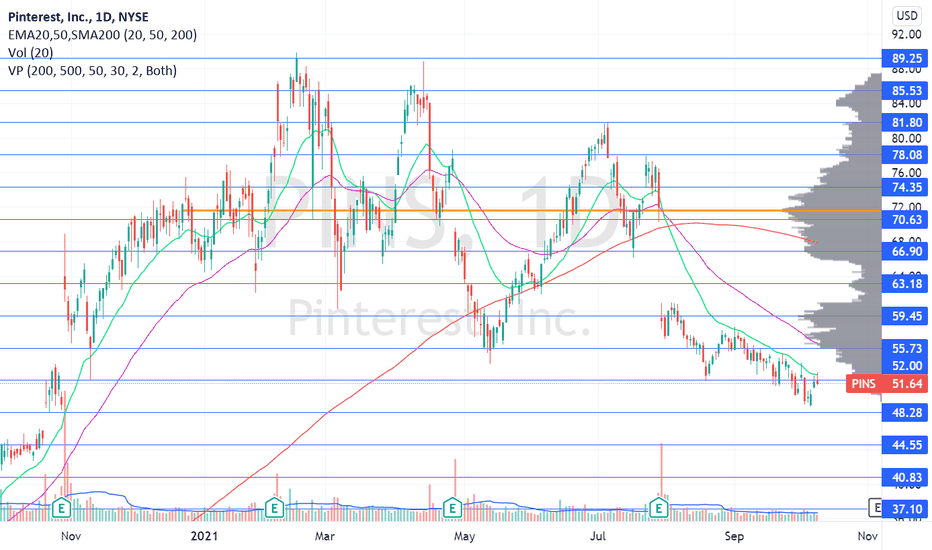Viewport: 932px width, 550px height.
Task: Click the Nov label after Sep on time axis
Action: coord(868,536)
